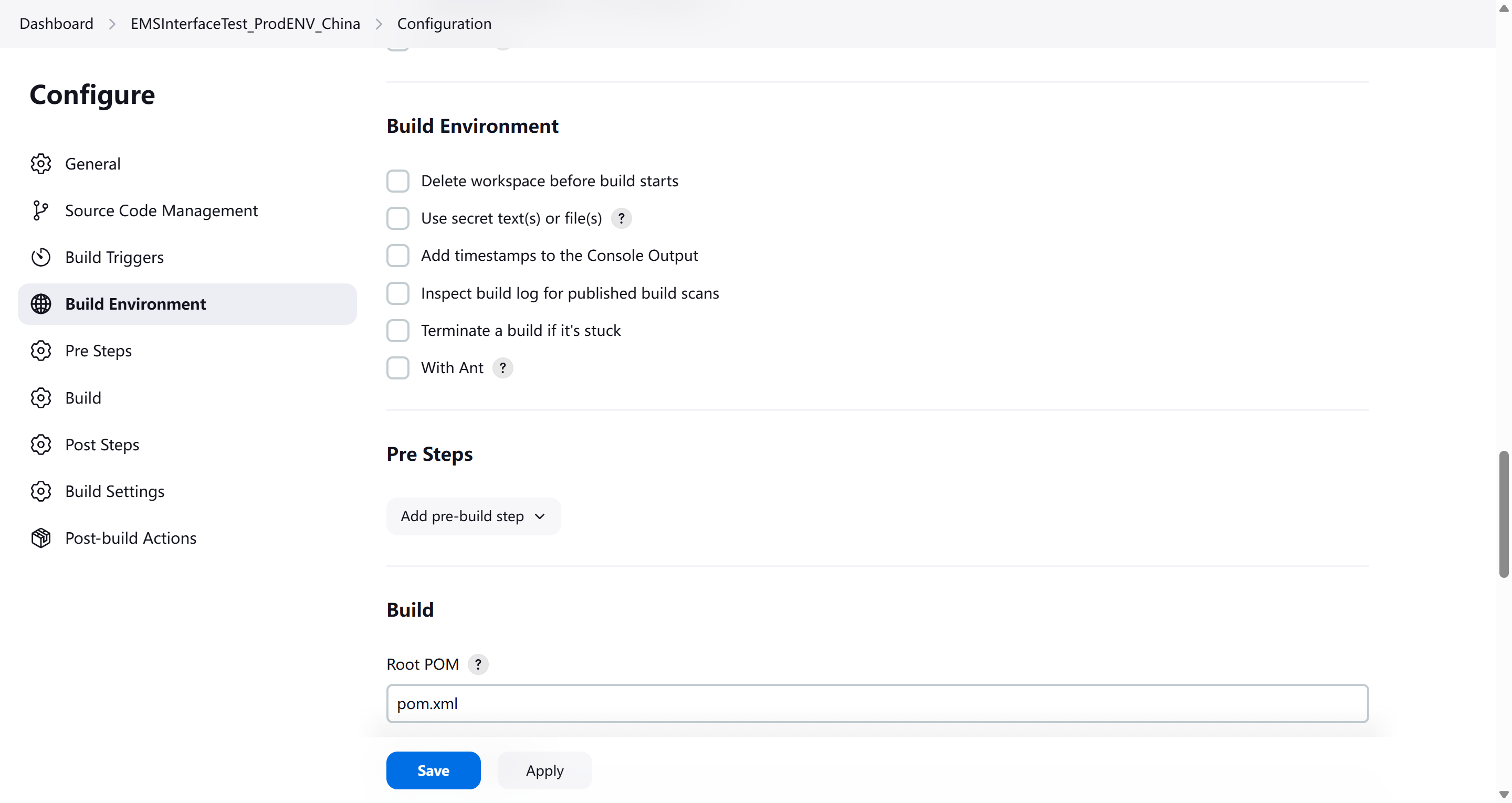Check Add timestamps to the Console Output
Image resolution: width=1512 pixels, height=803 pixels.
[x=397, y=256]
